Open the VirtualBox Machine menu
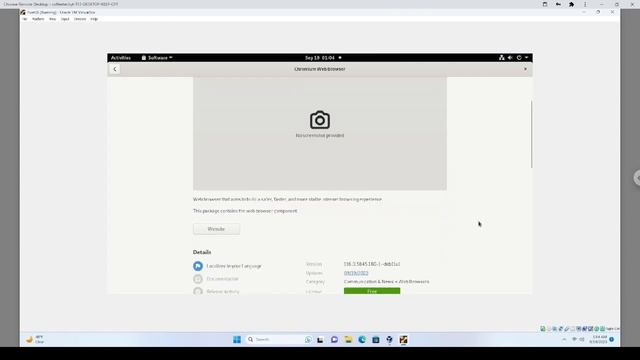 [38, 19]
